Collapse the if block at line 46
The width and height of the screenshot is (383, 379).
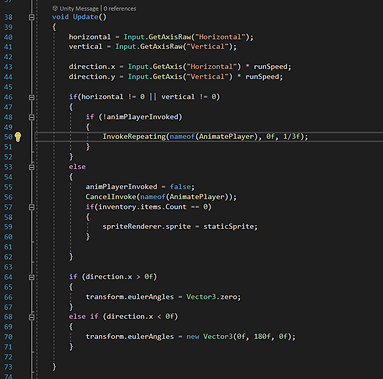pos(31,97)
